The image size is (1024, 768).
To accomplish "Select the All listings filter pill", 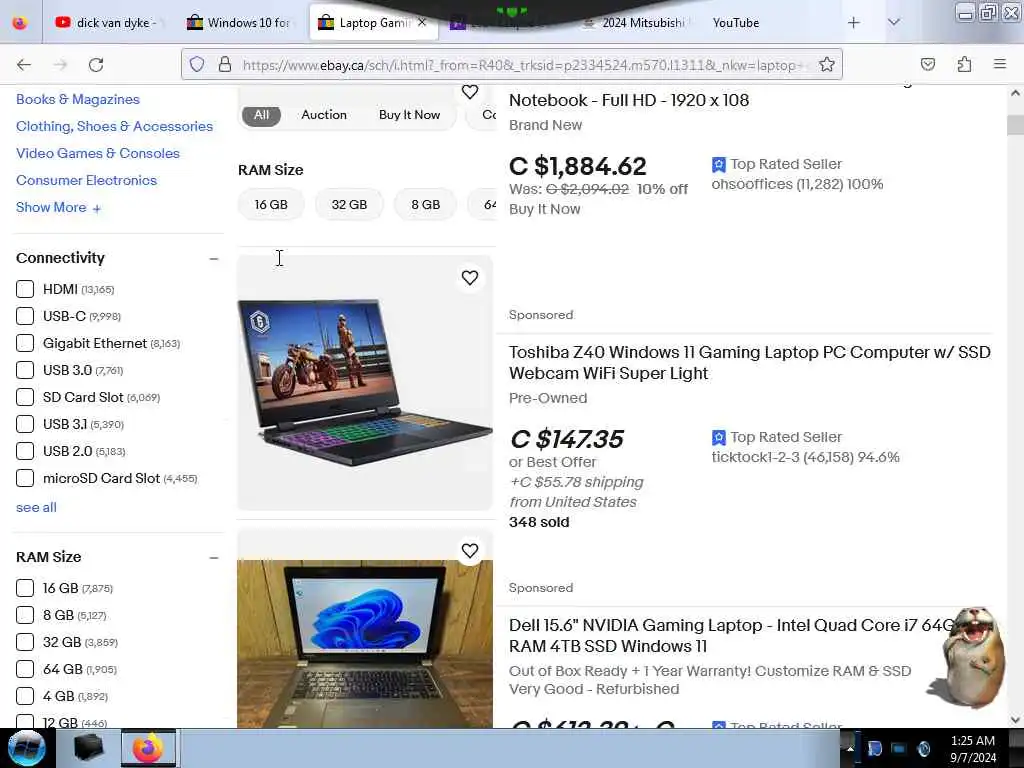I will [261, 115].
